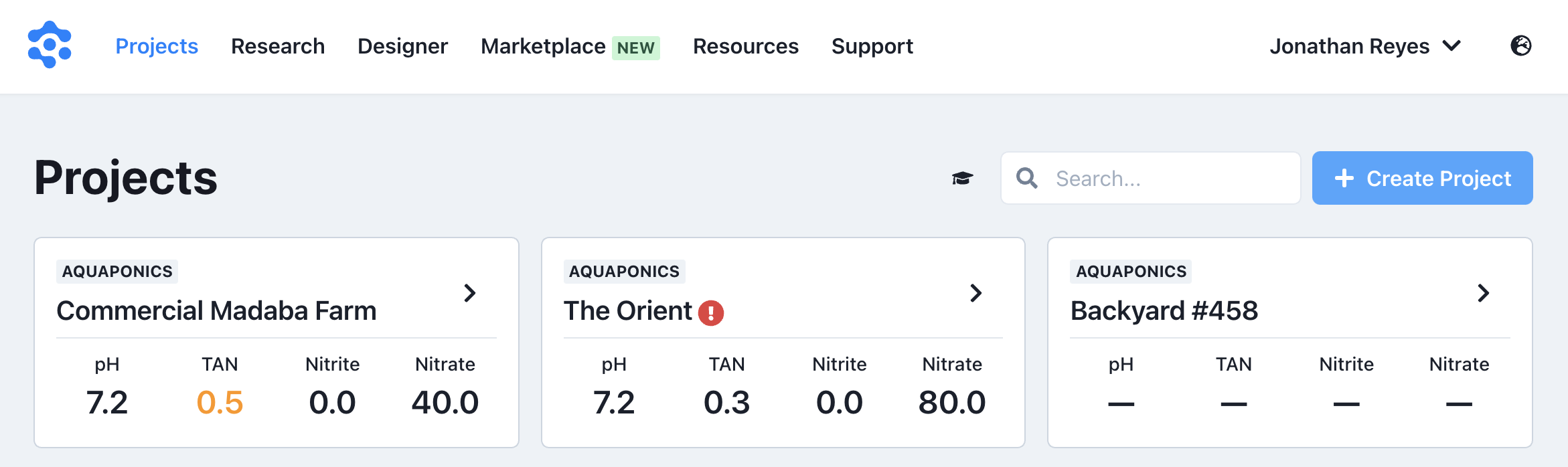Image resolution: width=1568 pixels, height=467 pixels.
Task: Open Commercial Madaba Farm via its chevron
Action: tap(470, 292)
